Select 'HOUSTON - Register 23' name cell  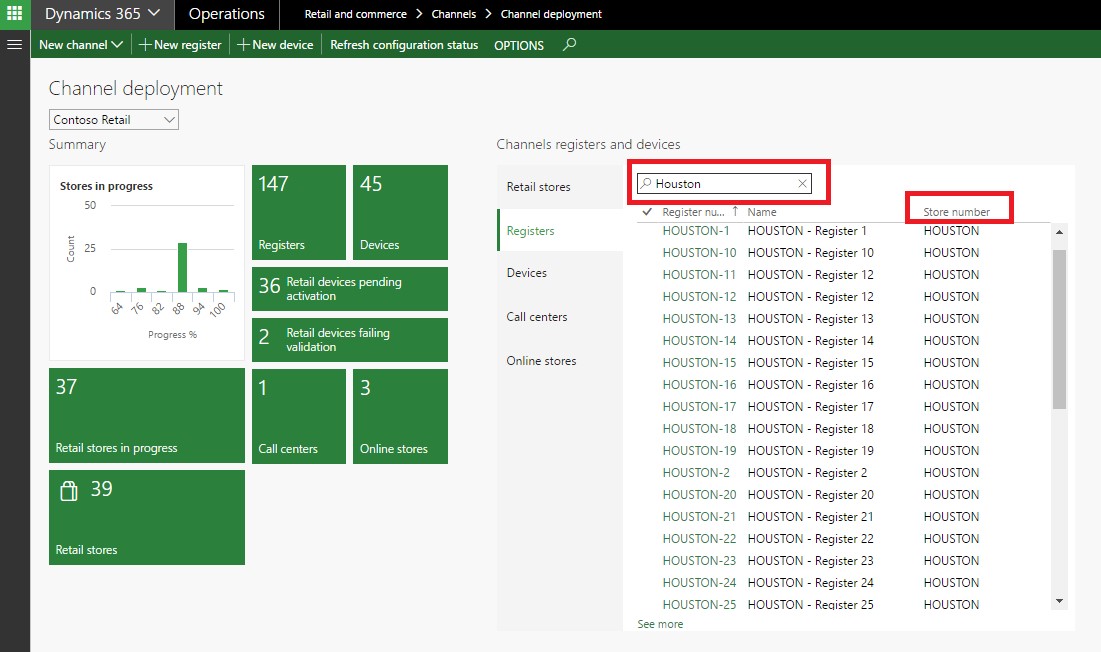(810, 561)
